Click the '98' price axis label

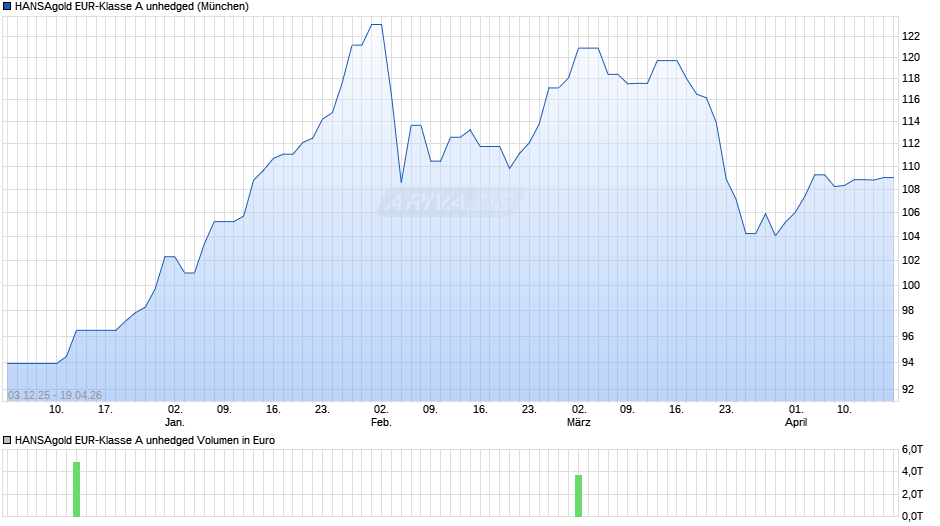point(908,311)
